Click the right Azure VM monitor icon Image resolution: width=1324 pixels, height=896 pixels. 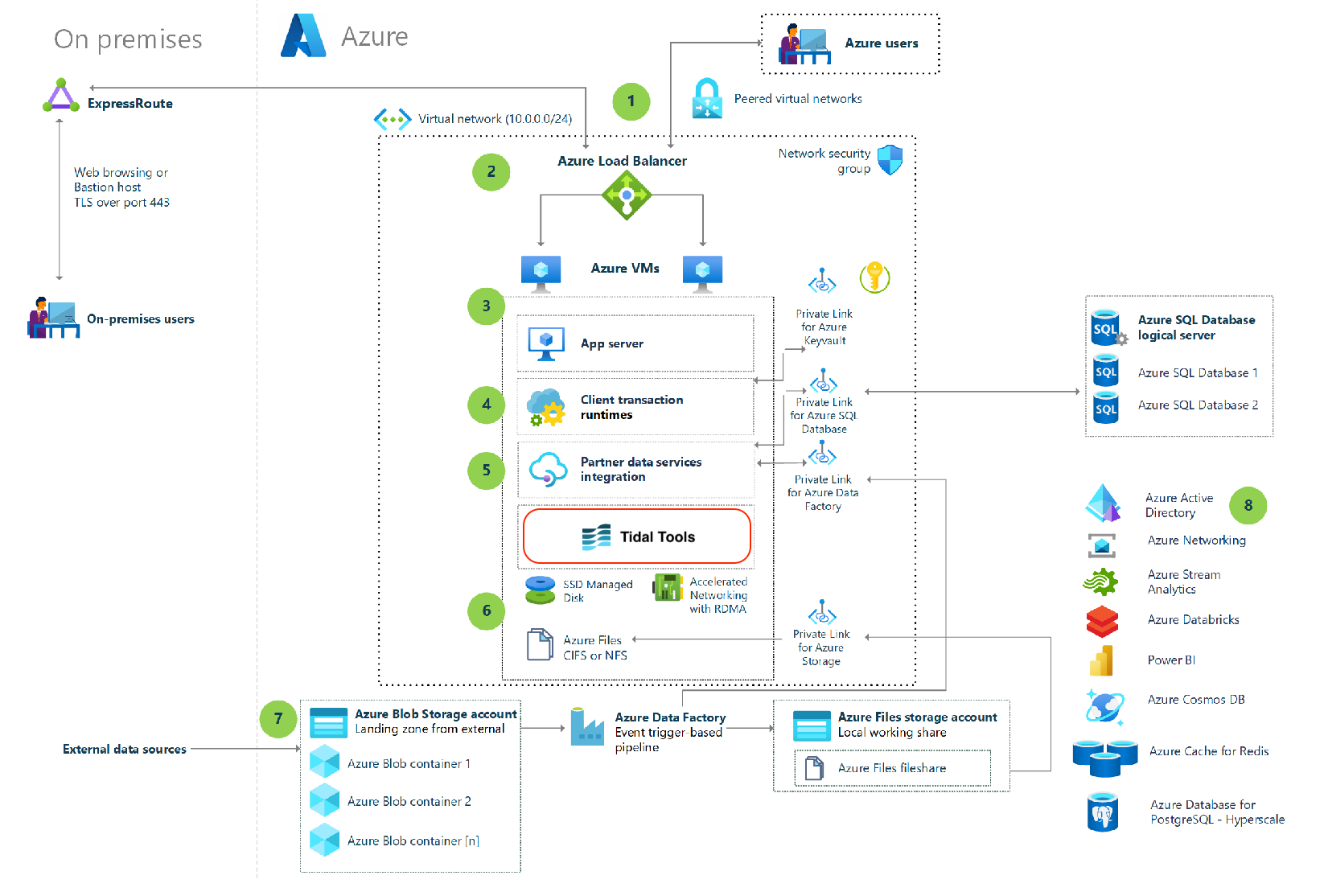click(703, 274)
